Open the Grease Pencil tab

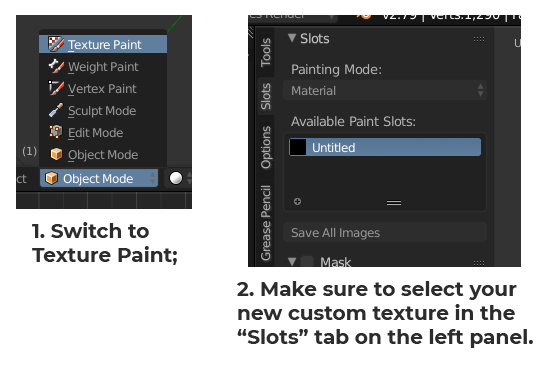click(266, 223)
